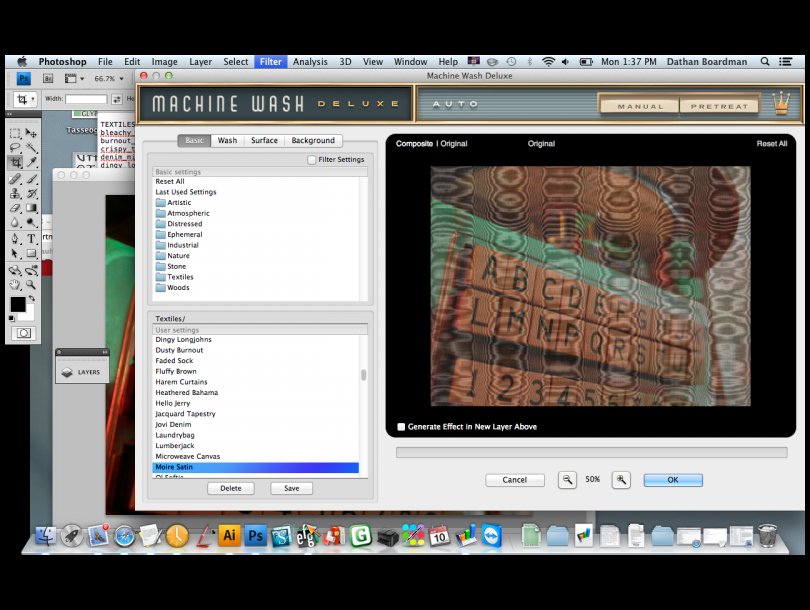Click the Pretreat button
810x610 pixels.
[720, 106]
